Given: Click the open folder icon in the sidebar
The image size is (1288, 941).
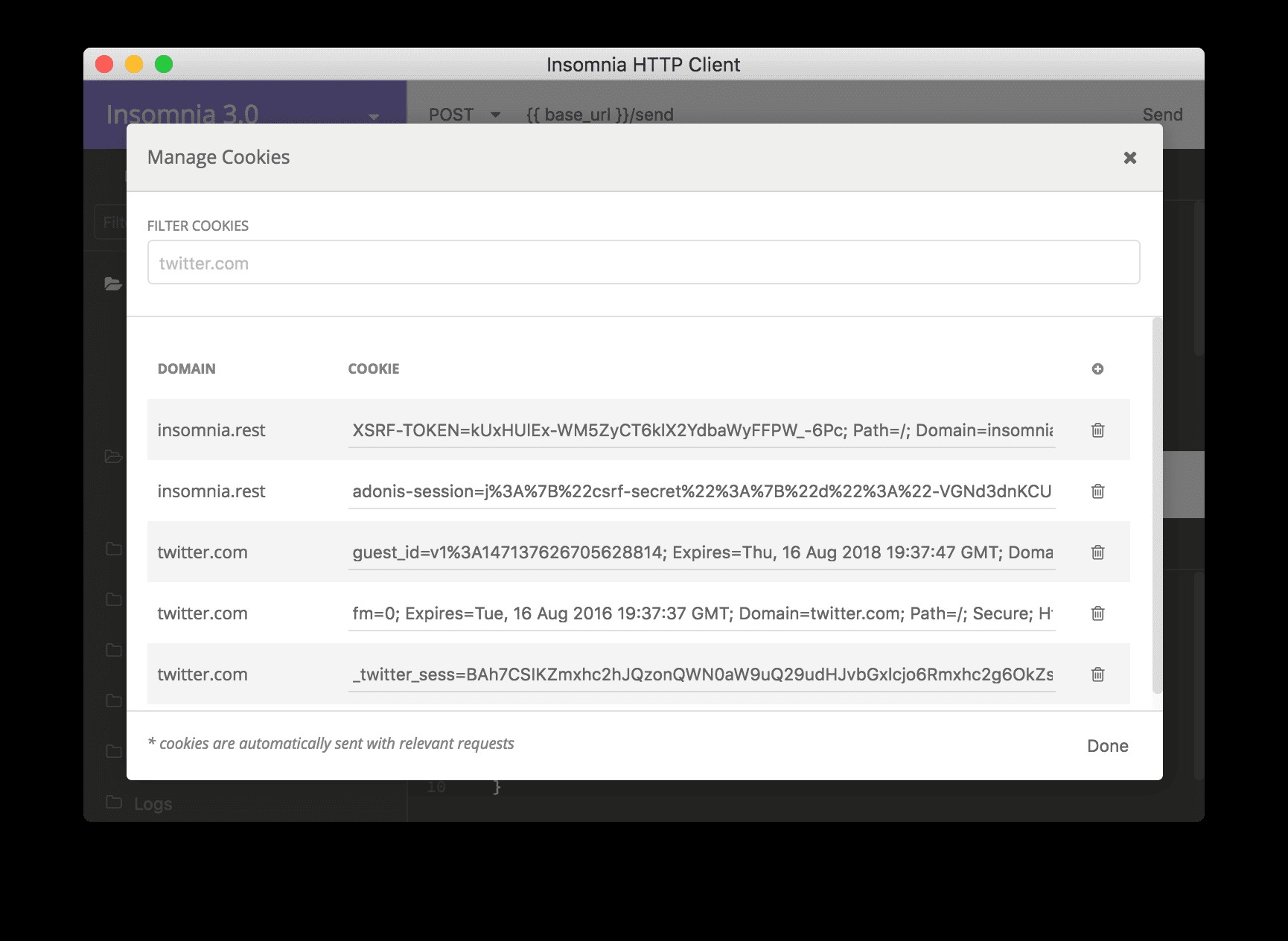Looking at the screenshot, I should coord(113,284).
